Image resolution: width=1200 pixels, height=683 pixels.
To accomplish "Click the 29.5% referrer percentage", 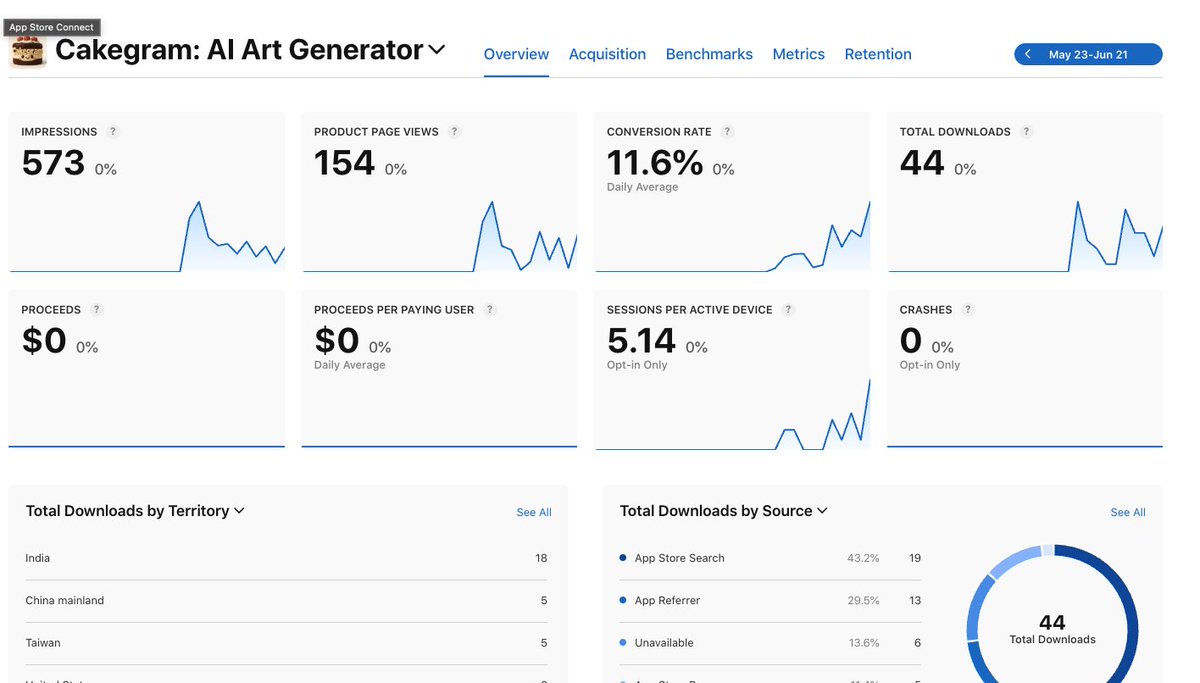I will tap(863, 600).
